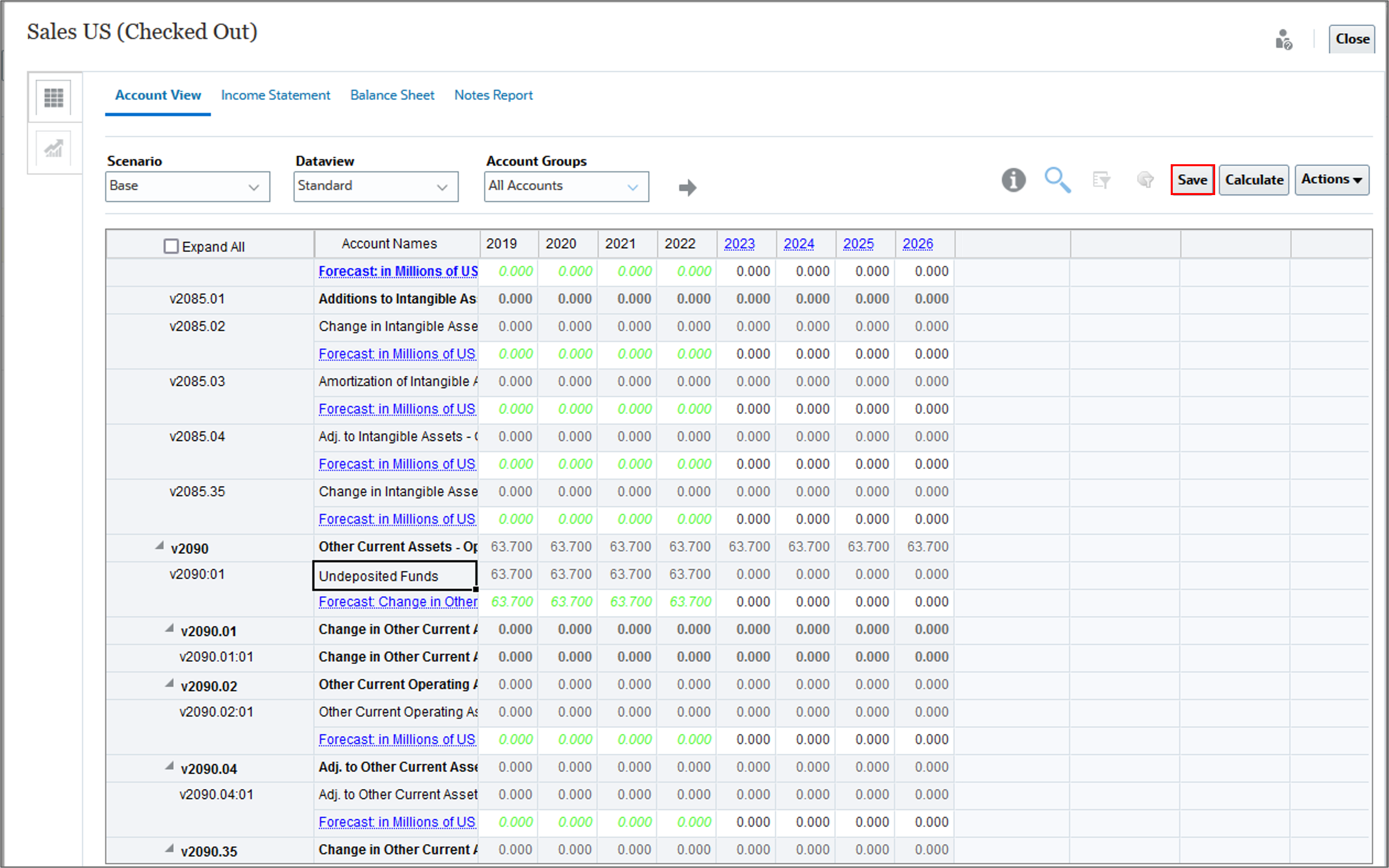Switch to the Balance Sheet tab

[x=392, y=95]
